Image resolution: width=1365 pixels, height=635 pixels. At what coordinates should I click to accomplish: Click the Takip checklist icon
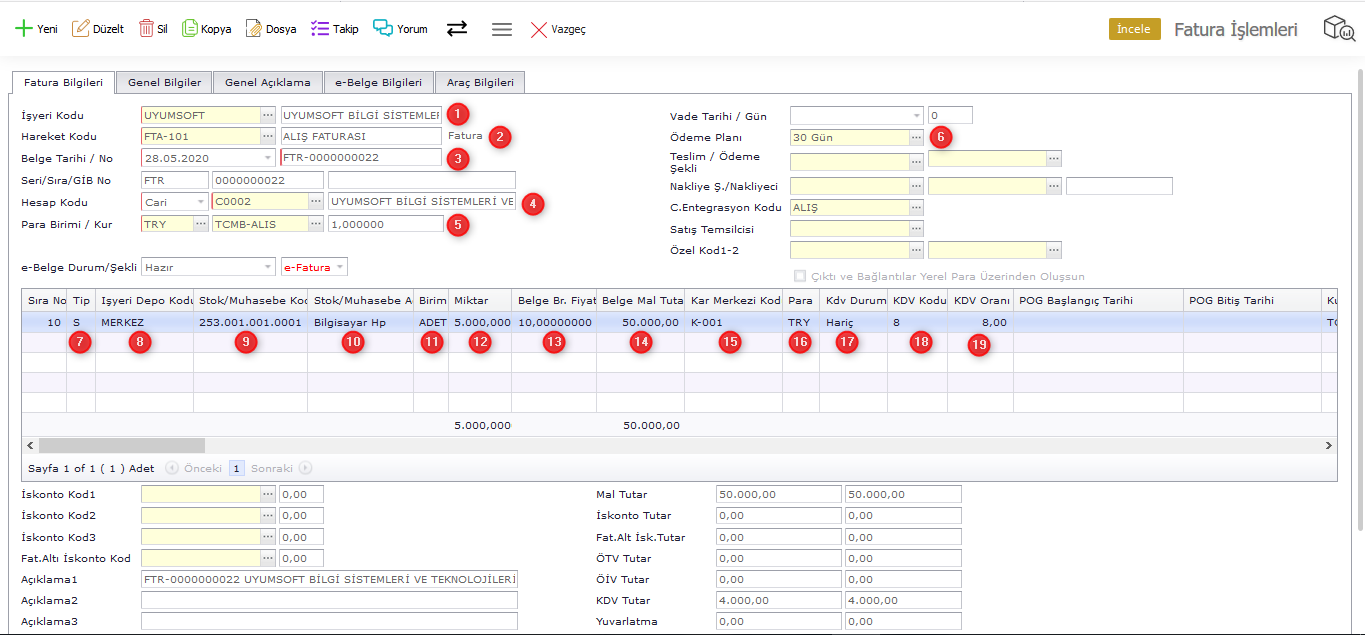(320, 29)
